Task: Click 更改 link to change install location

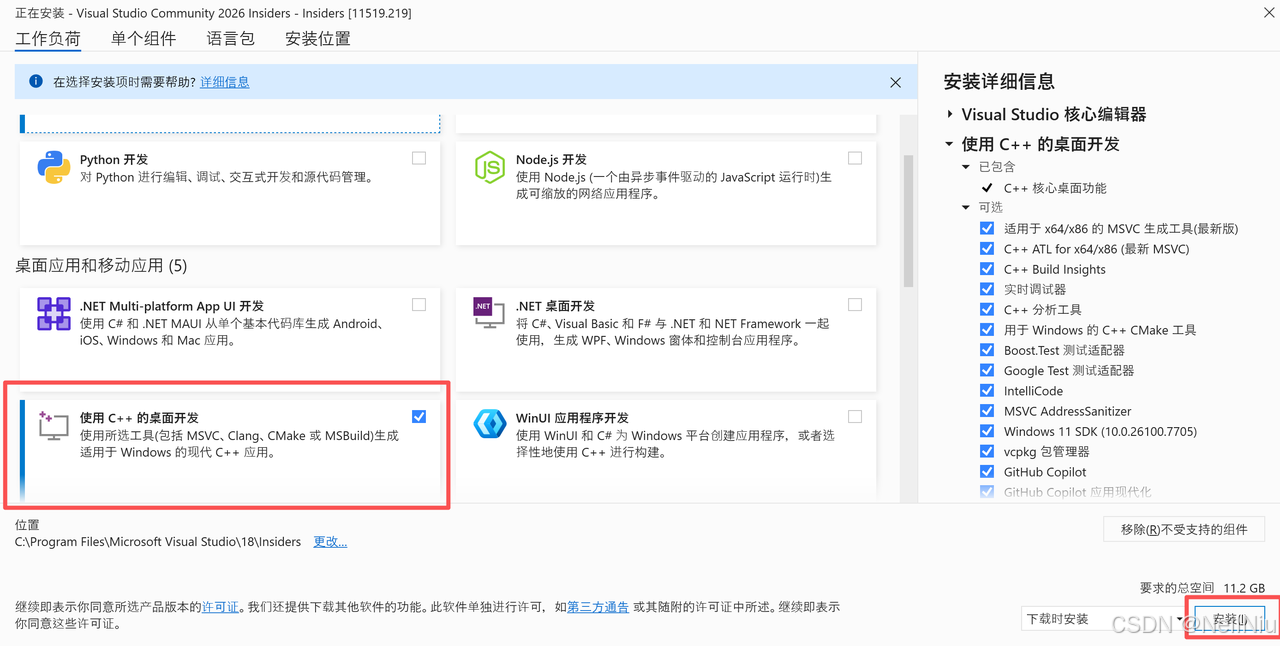Action: tap(330, 541)
